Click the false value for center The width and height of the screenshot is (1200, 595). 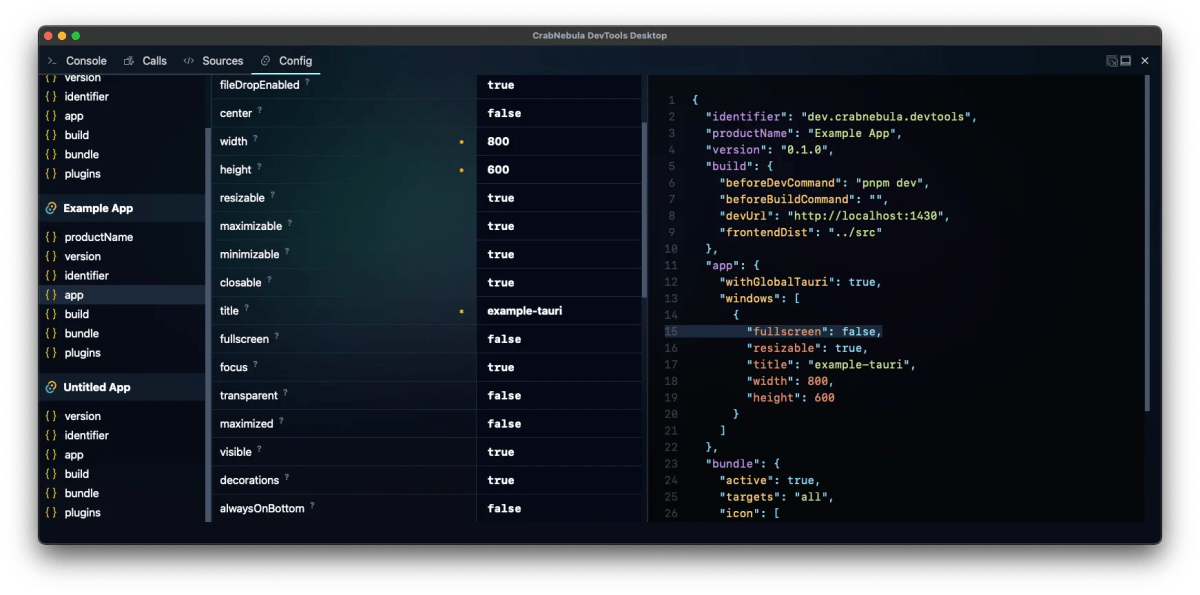tap(504, 113)
